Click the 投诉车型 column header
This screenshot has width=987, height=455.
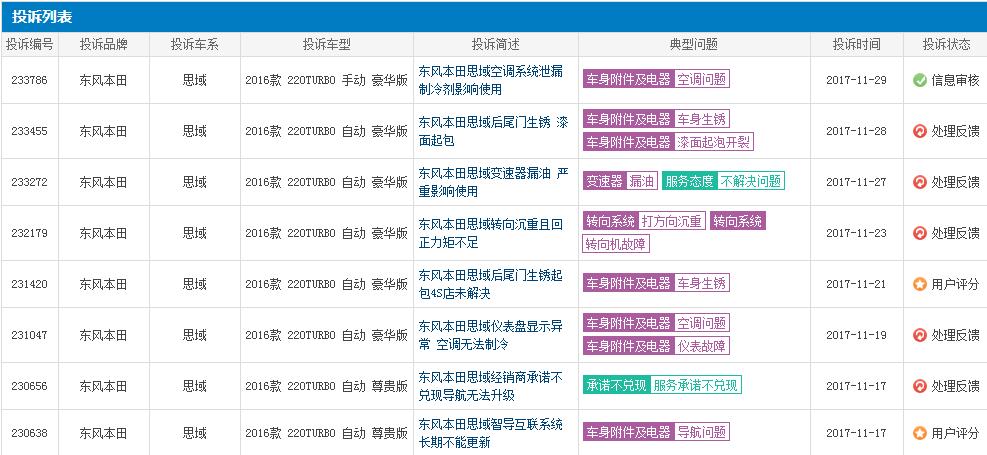coord(327,45)
